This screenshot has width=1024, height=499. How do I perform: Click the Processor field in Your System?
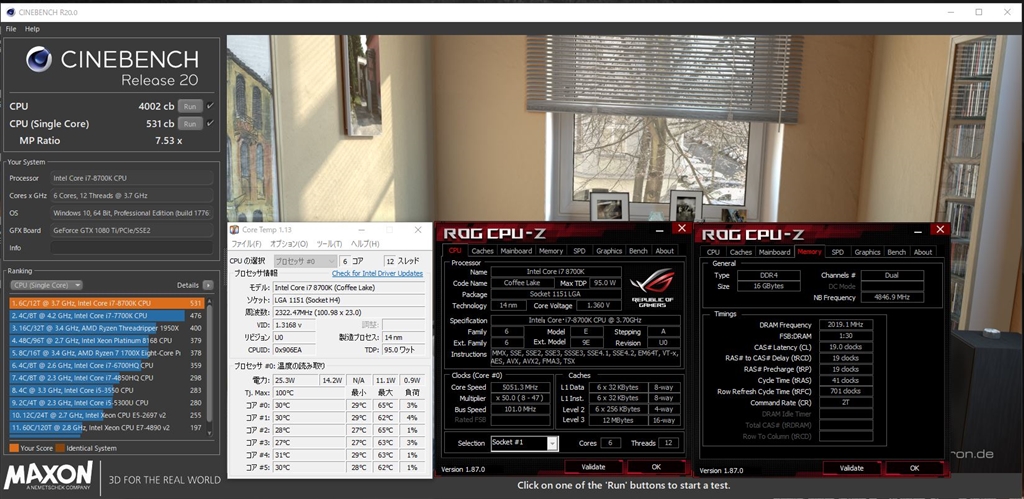coord(132,178)
